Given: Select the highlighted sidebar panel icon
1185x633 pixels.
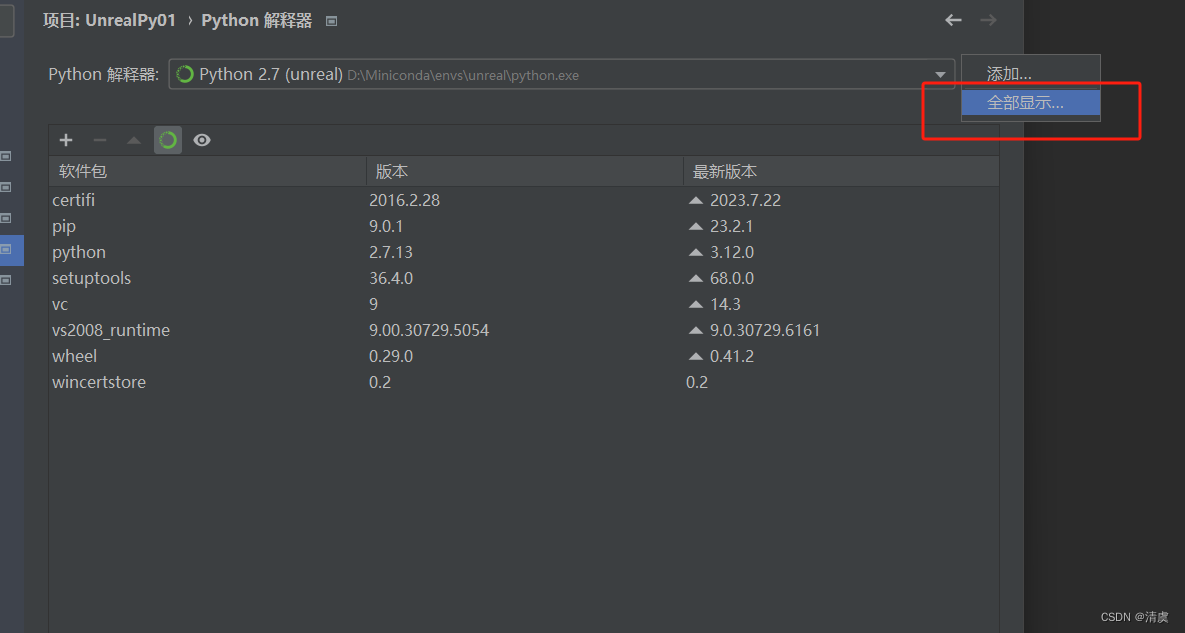Looking at the screenshot, I should 12,250.
